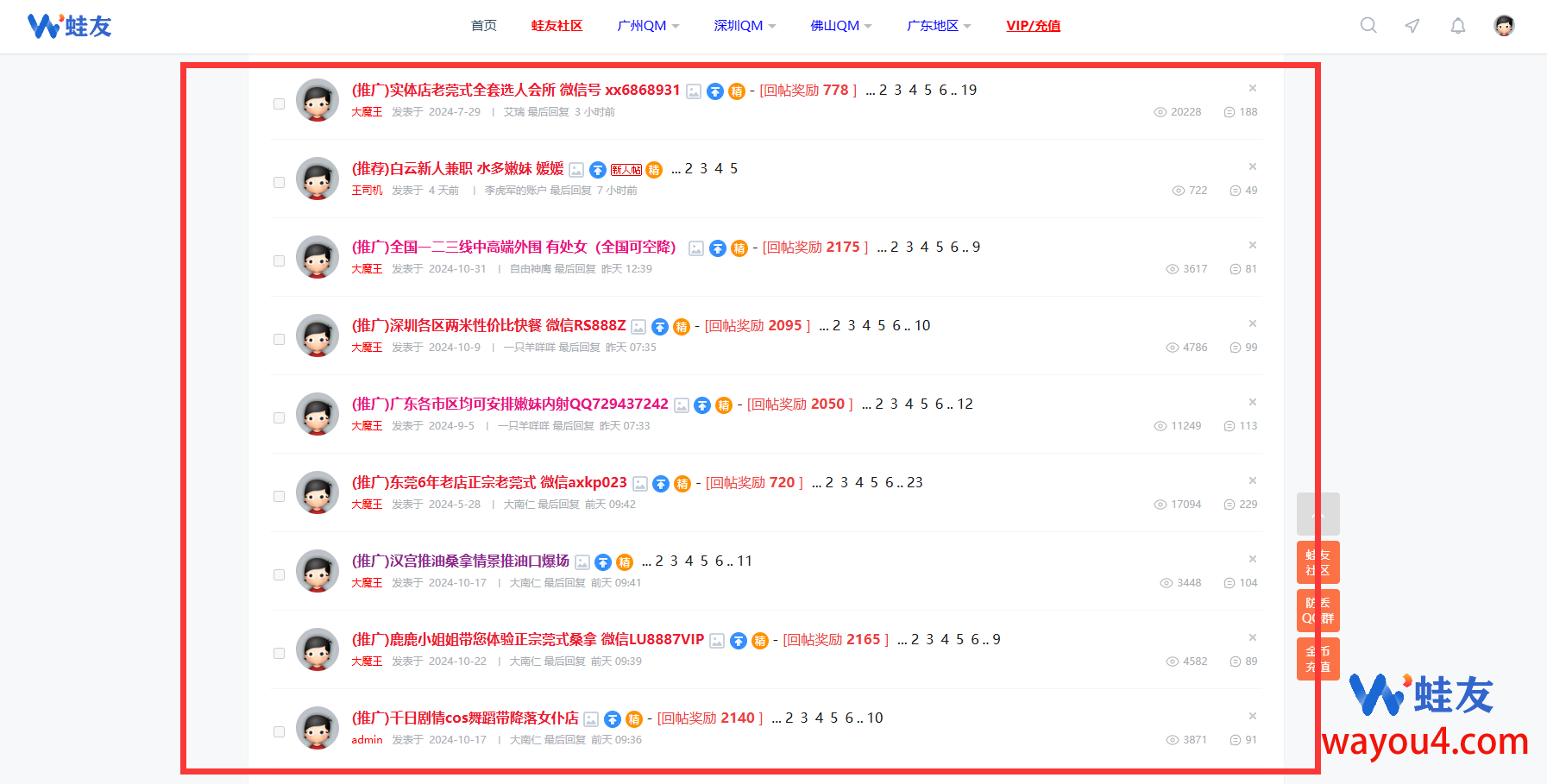Click the 蛙友 logo in the header
Screen dimensions: 1547x784
(70, 26)
